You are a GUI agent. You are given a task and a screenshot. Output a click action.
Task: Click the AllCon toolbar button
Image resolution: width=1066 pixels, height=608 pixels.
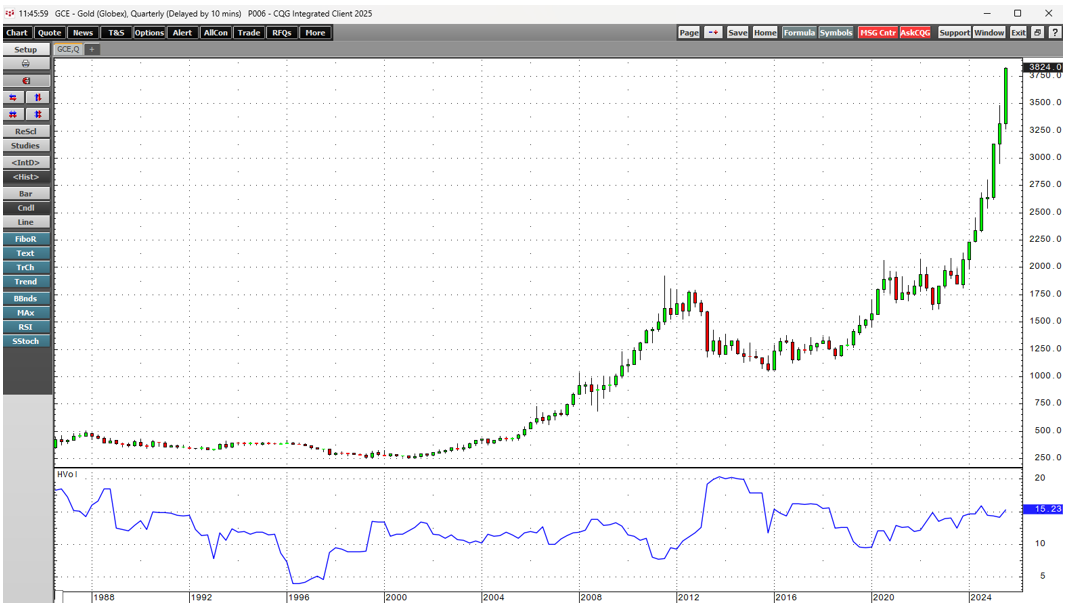[216, 33]
